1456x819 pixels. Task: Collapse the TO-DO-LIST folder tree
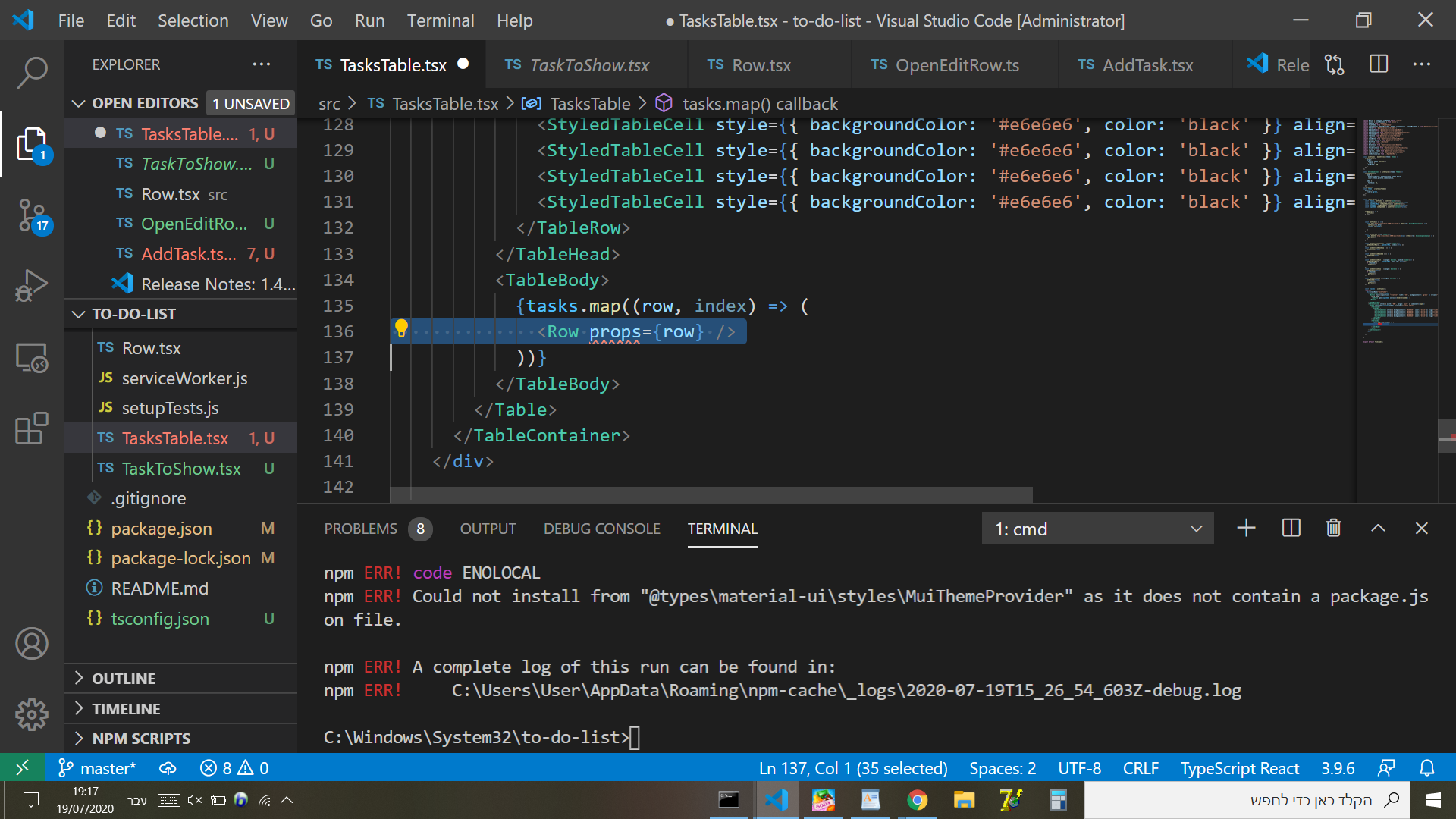[x=133, y=314]
